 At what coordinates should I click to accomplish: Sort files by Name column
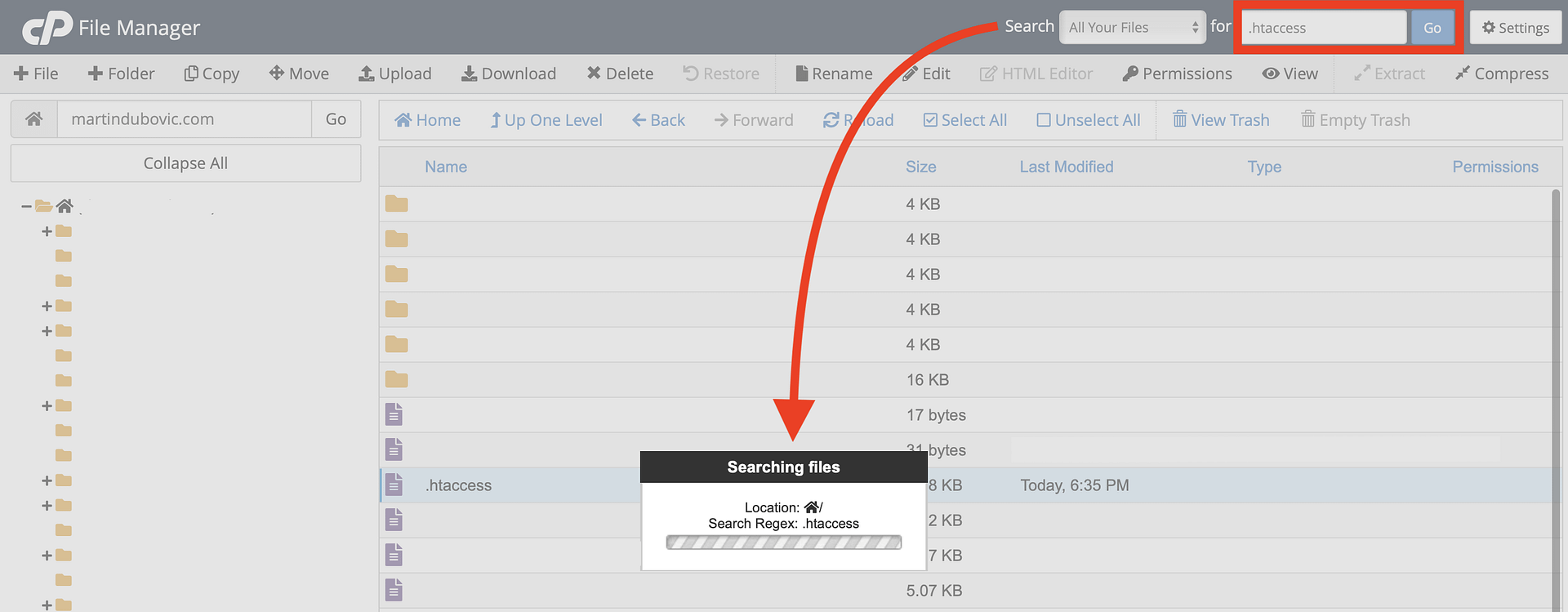pos(446,167)
